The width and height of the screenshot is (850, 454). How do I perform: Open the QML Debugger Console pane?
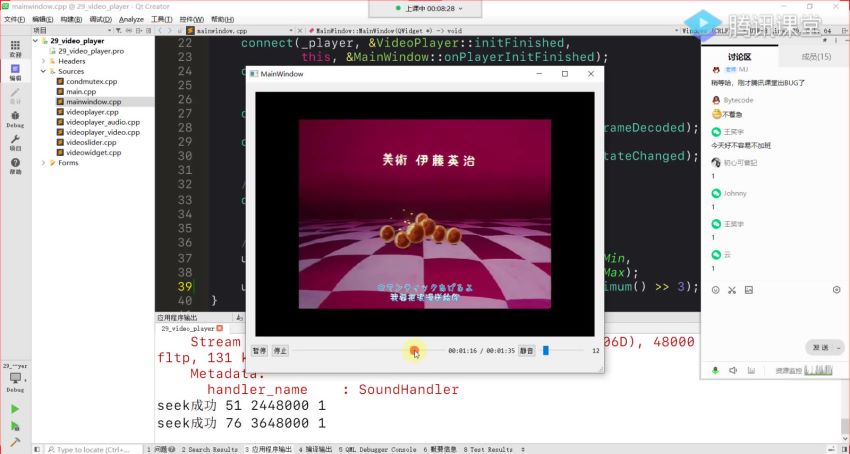(x=378, y=449)
